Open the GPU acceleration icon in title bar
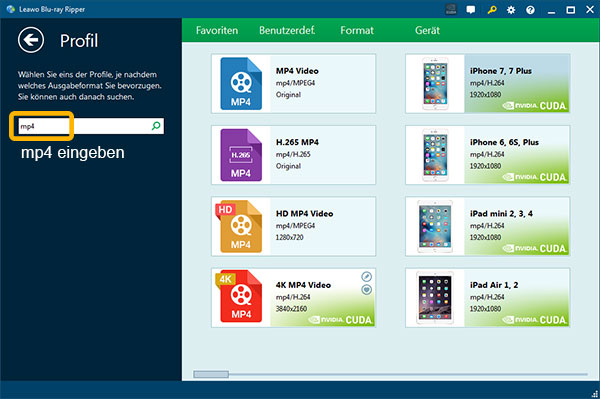The height and width of the screenshot is (399, 600). click(451, 10)
